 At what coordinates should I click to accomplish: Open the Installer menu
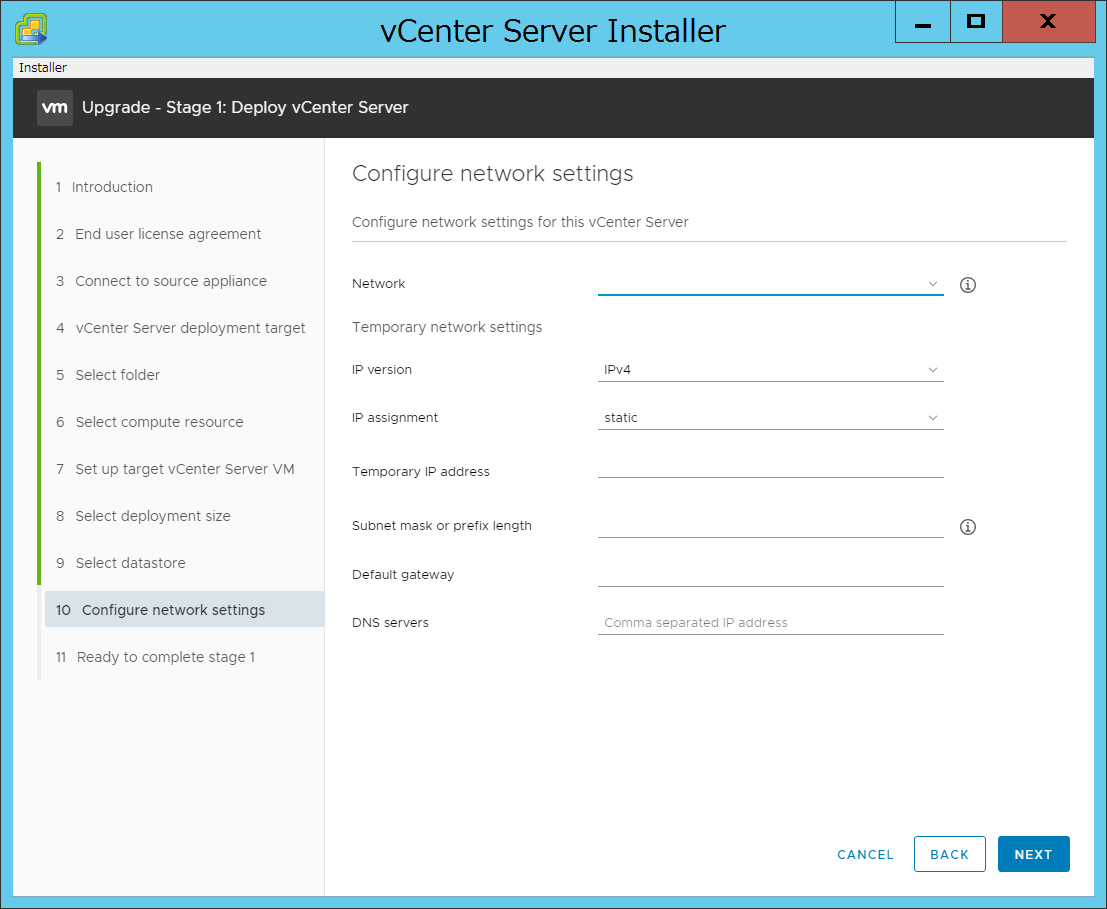click(x=42, y=68)
